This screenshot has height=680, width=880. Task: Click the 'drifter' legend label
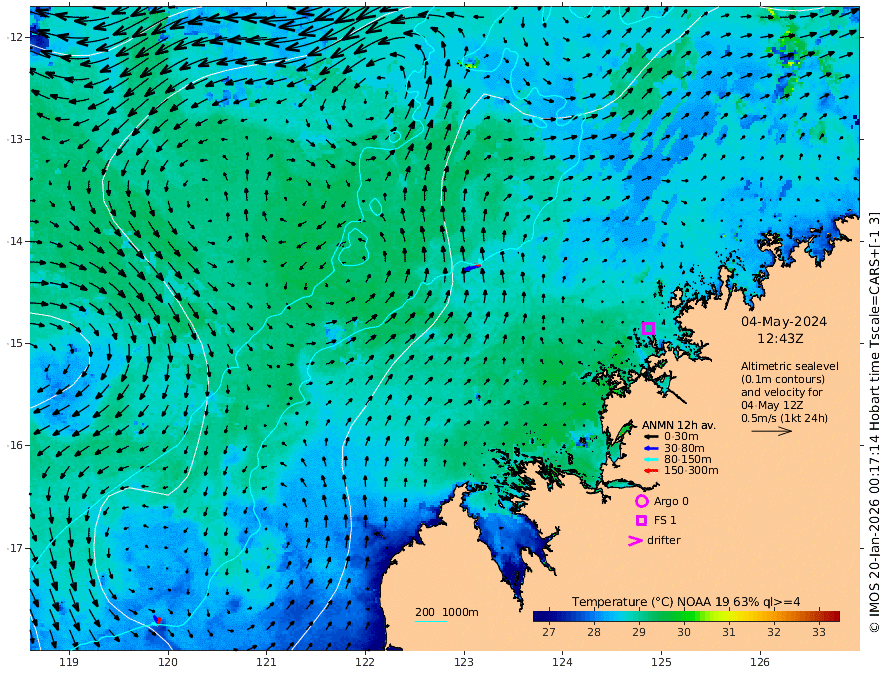tap(664, 540)
